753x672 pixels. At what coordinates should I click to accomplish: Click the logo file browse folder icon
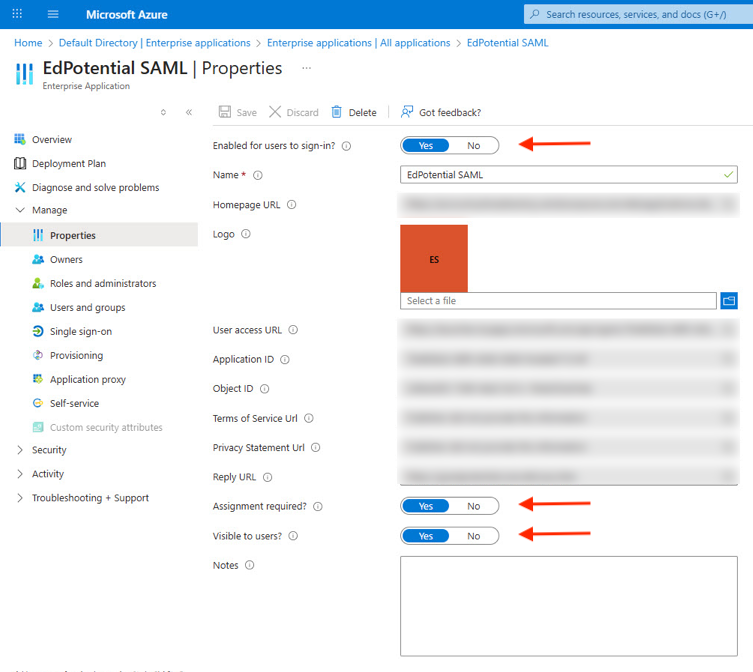(x=729, y=301)
